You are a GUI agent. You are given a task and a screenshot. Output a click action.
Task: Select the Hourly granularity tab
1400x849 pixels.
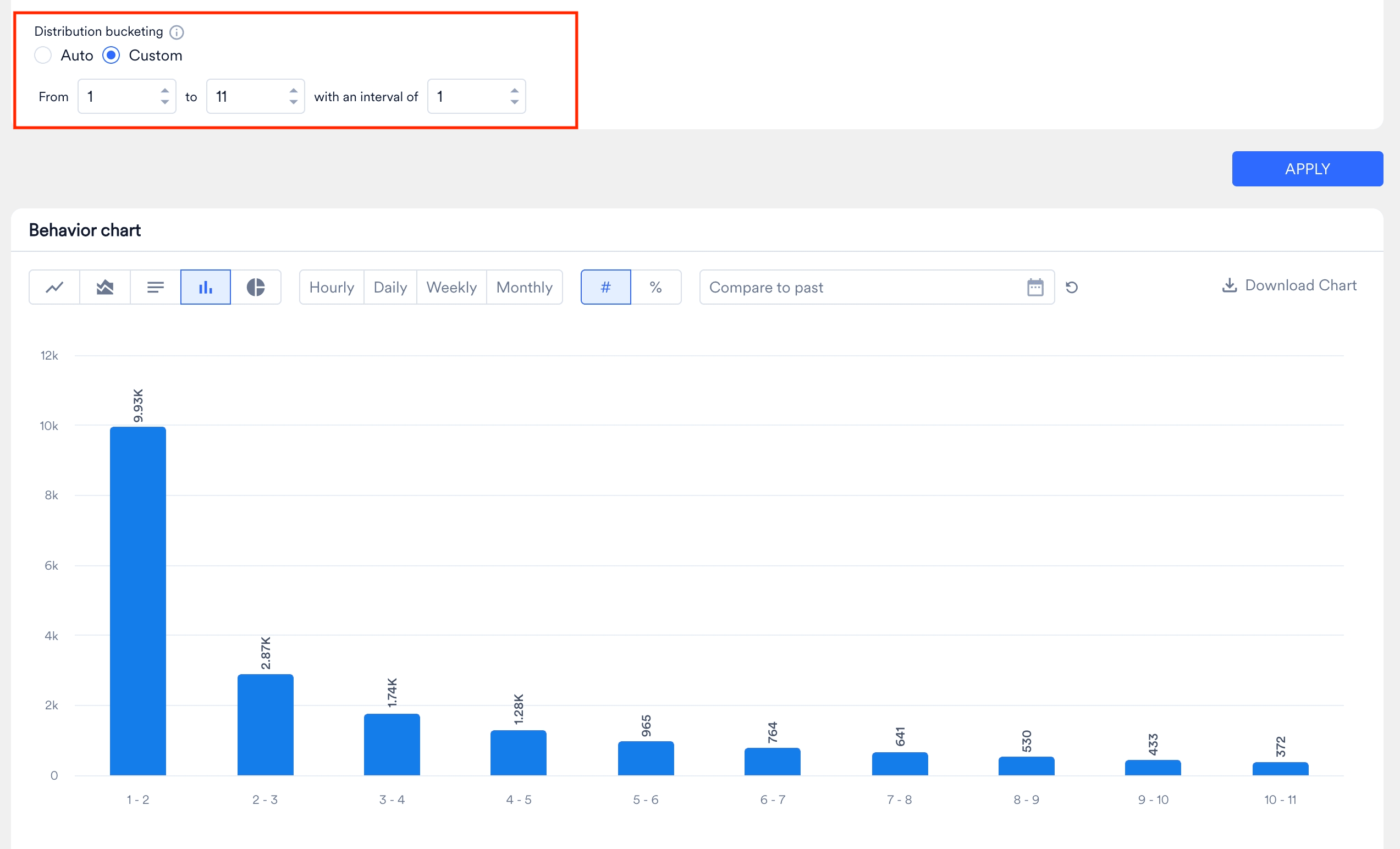332,287
